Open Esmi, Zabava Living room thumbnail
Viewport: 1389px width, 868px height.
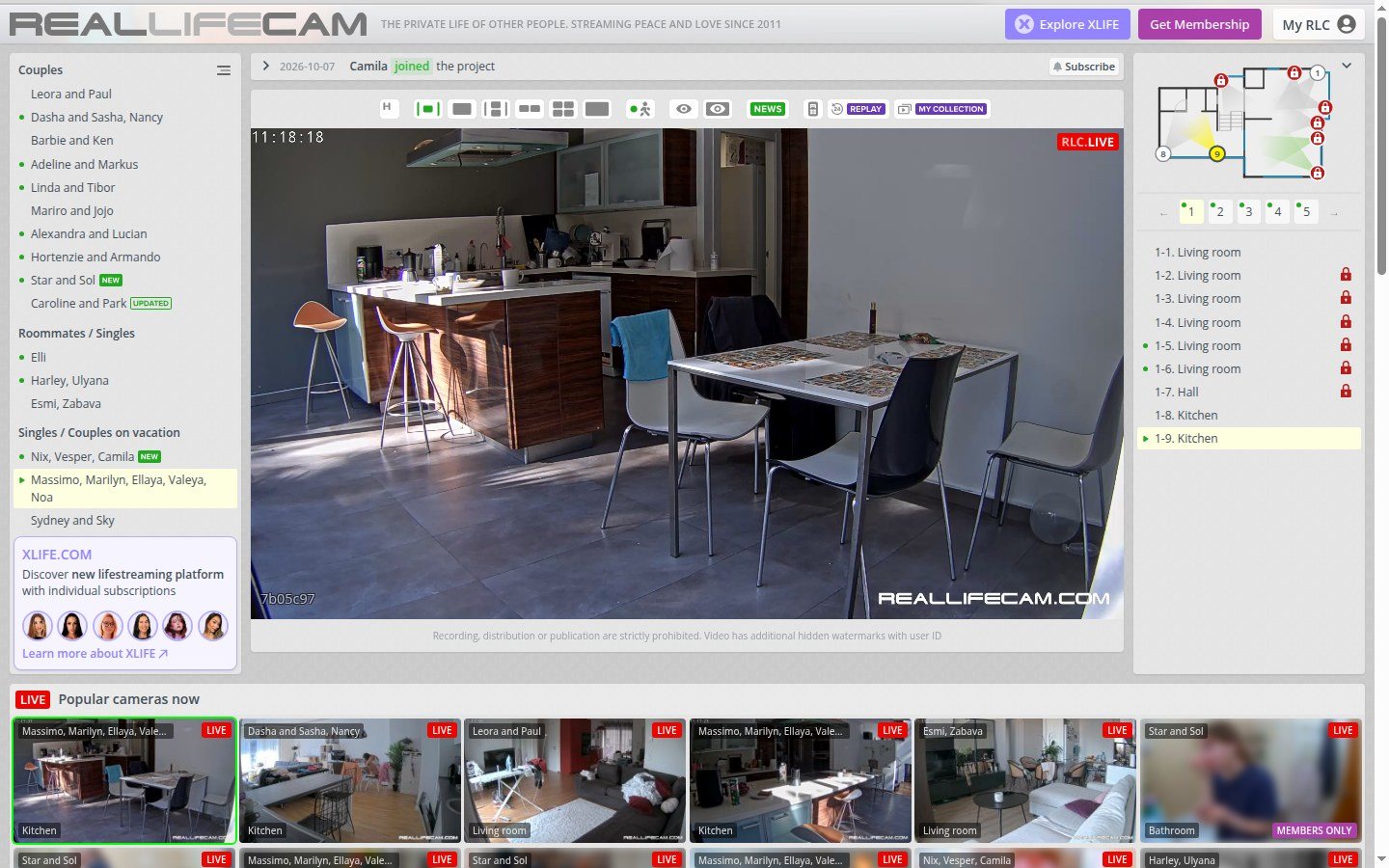(x=1024, y=780)
